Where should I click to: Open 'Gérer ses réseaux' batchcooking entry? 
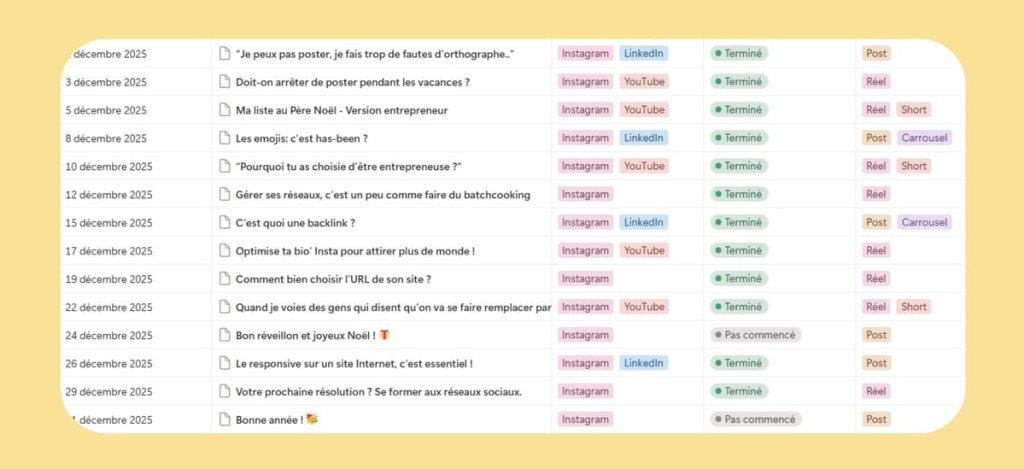click(x=382, y=194)
